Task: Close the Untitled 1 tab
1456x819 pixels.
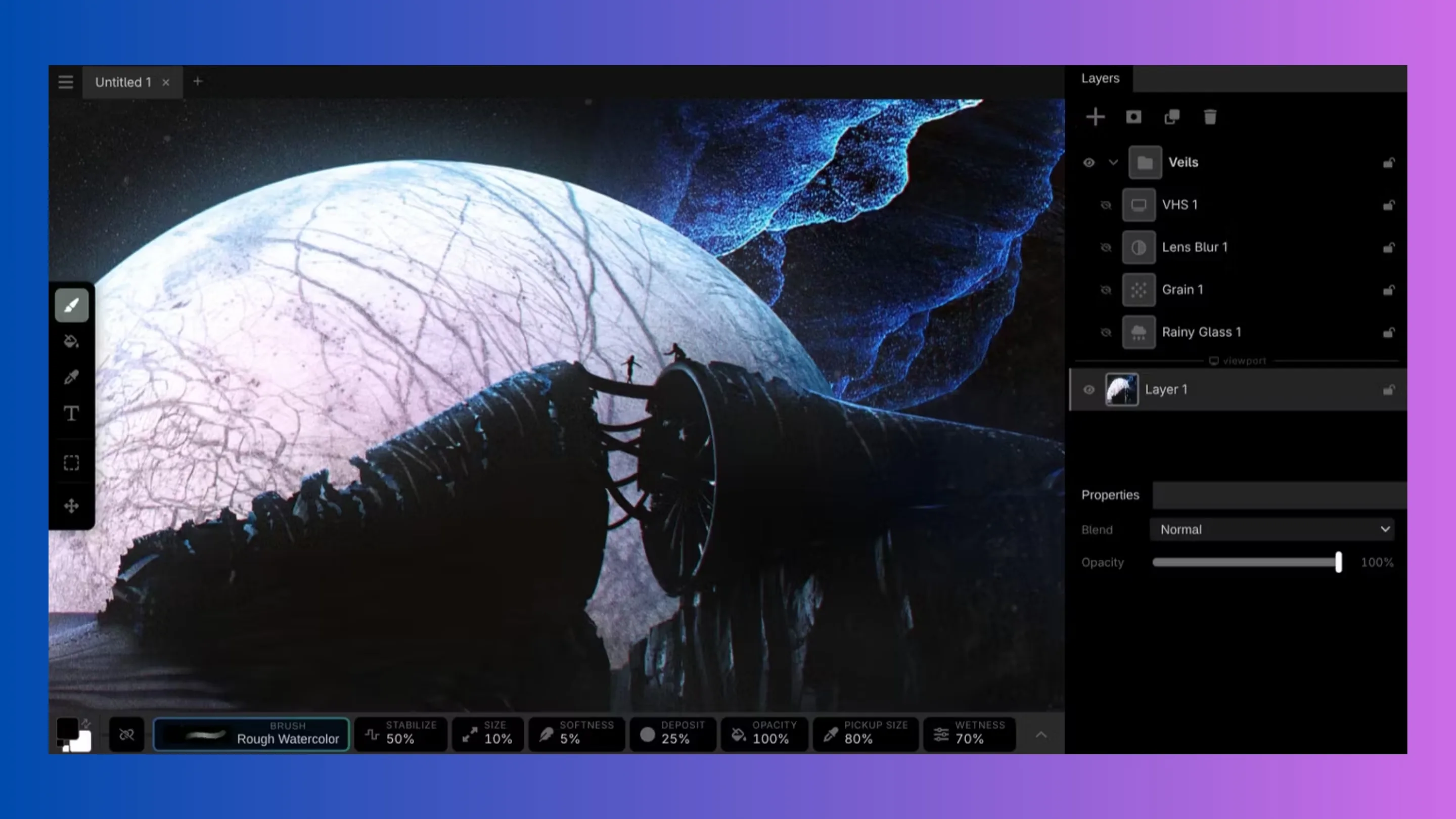Action: (166, 82)
